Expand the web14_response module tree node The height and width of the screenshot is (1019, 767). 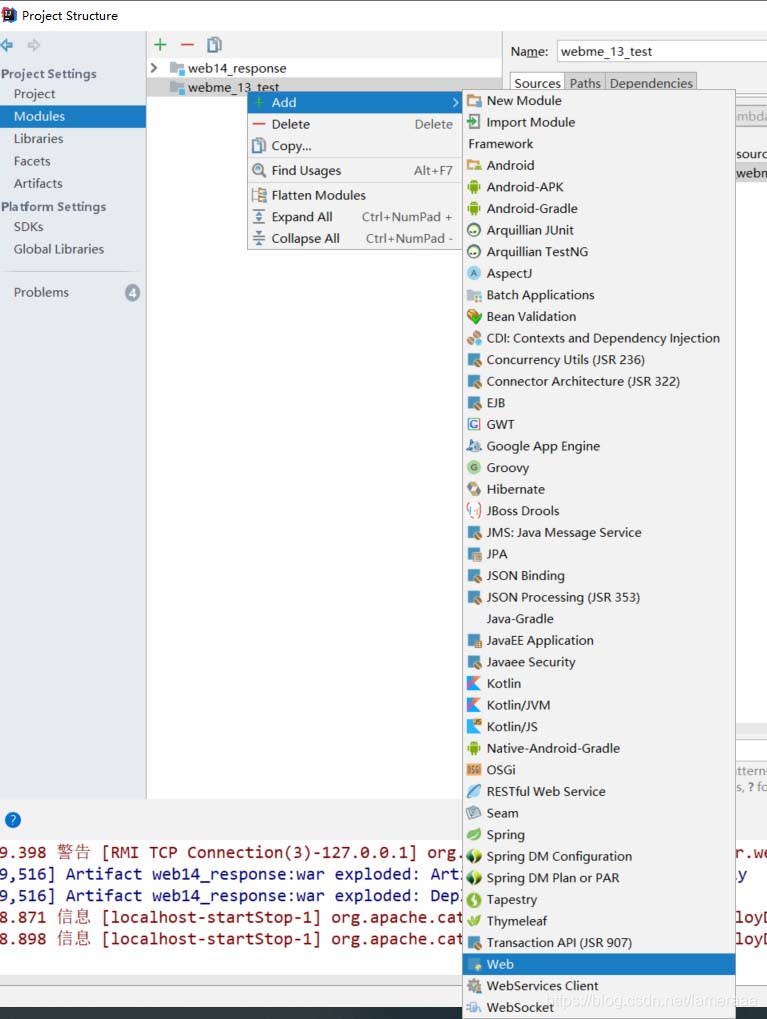click(x=154, y=68)
